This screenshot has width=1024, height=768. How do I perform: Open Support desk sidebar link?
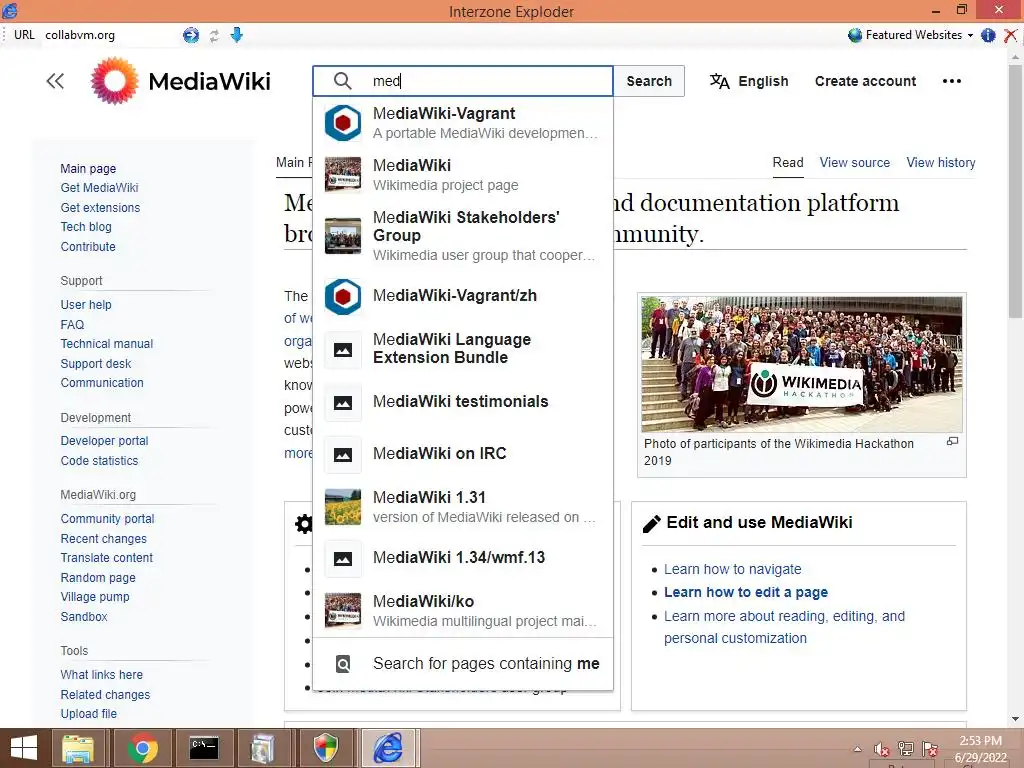pyautogui.click(x=95, y=364)
